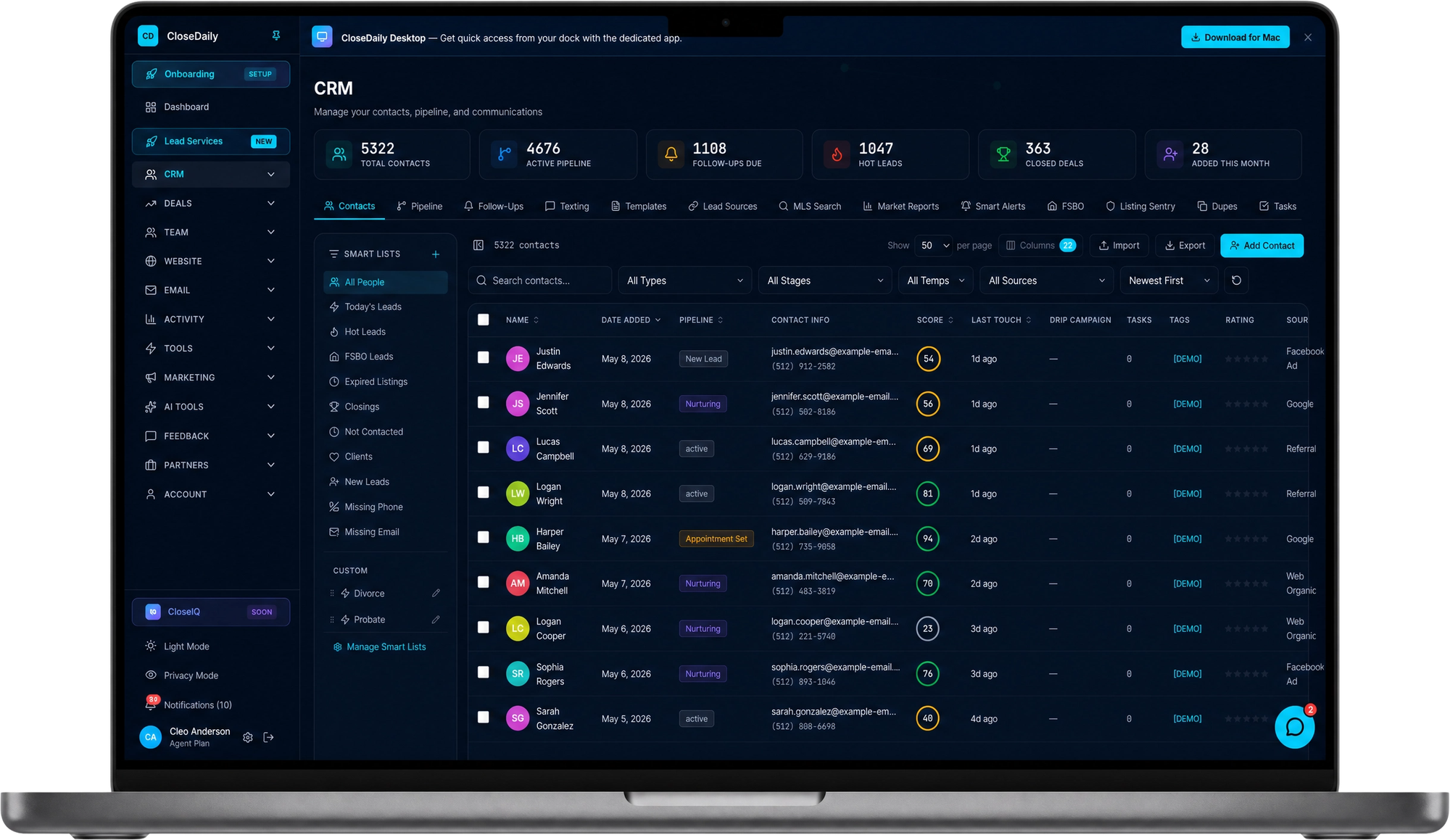The image size is (1450, 840).
Task: Check the Logan Wright row checkbox
Action: click(x=484, y=492)
